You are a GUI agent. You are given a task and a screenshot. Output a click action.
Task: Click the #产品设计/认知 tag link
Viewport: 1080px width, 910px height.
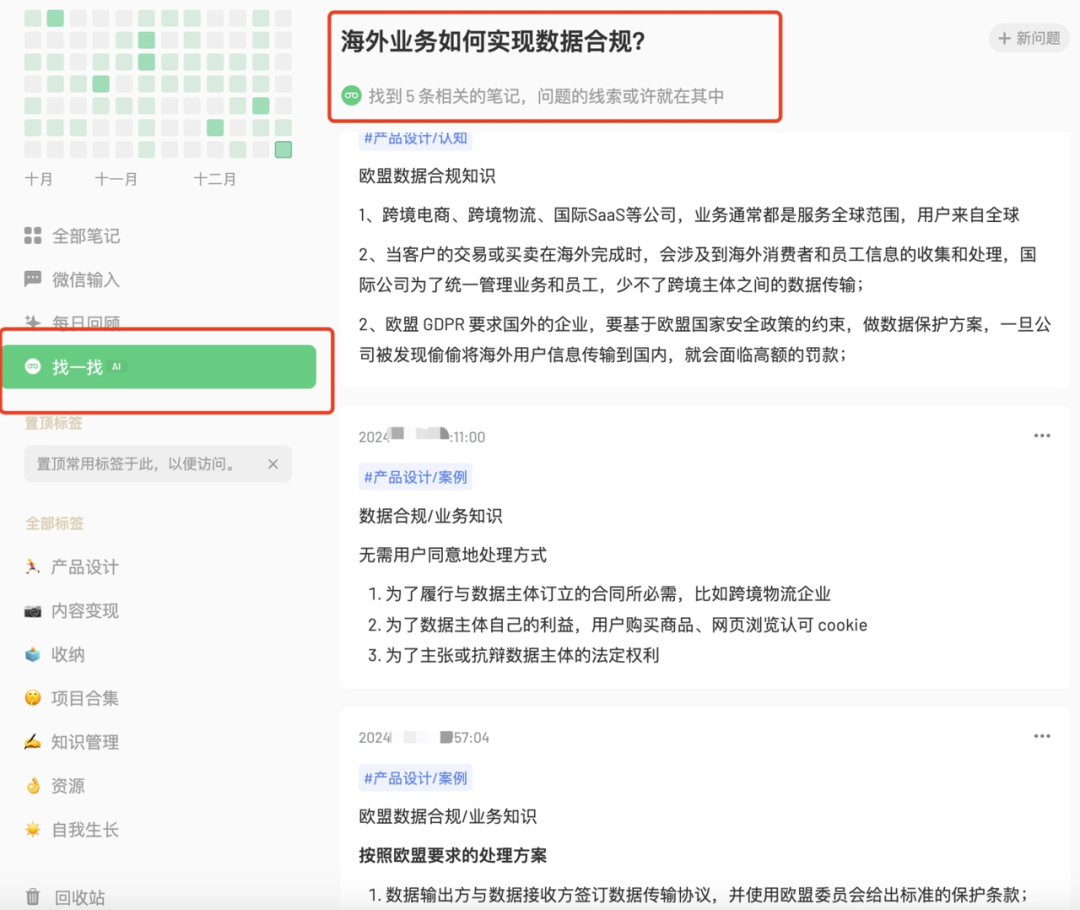point(415,138)
